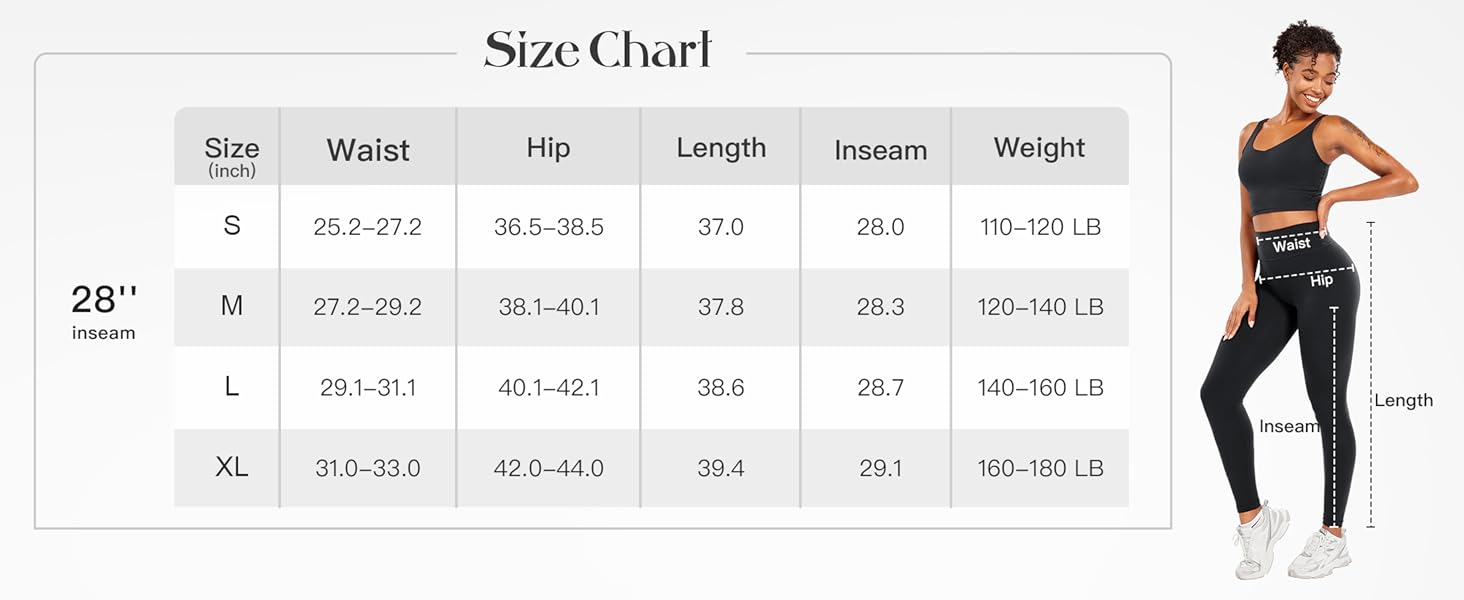Click the Hip column header

tap(548, 148)
